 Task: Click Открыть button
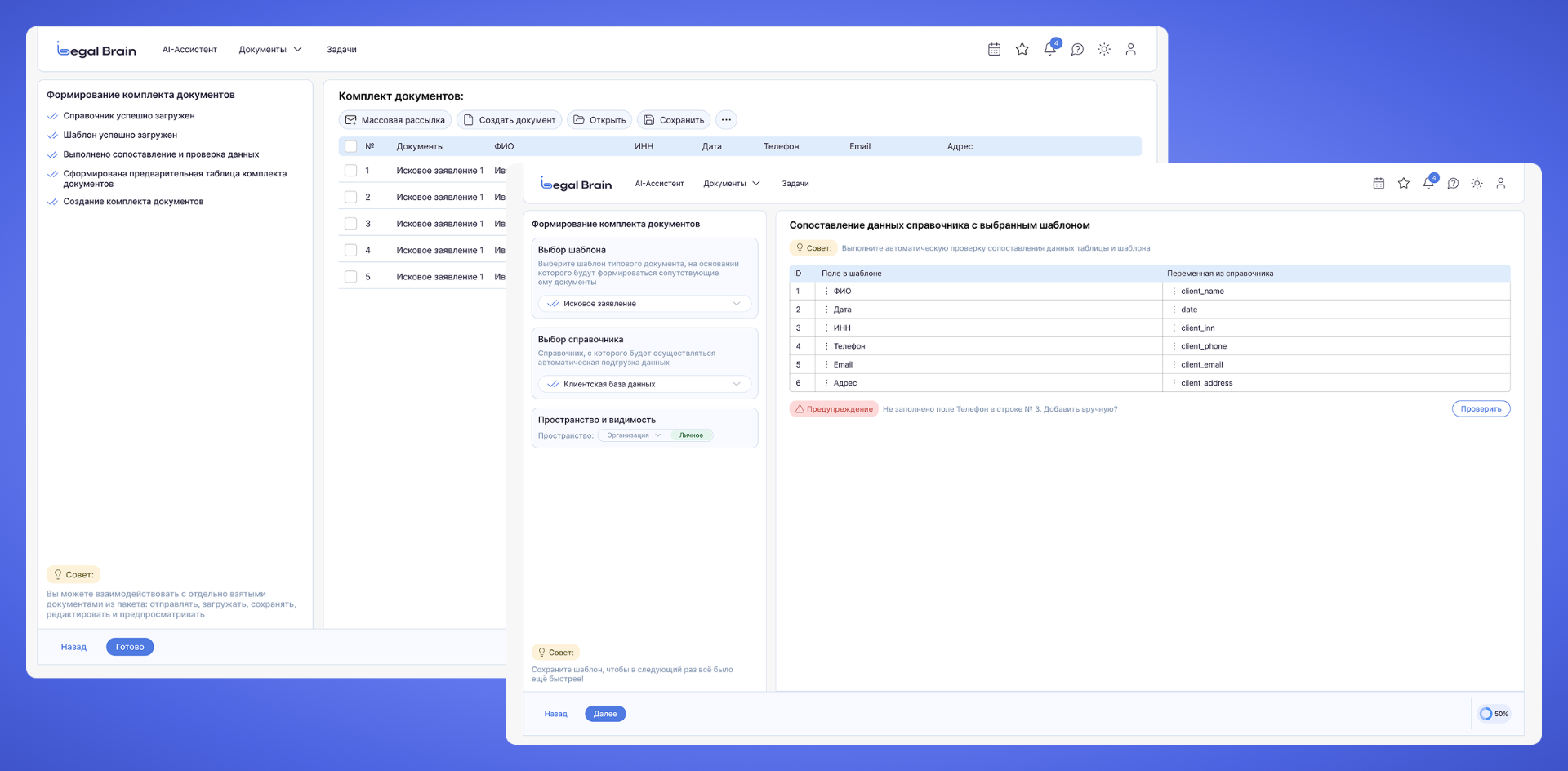point(599,120)
